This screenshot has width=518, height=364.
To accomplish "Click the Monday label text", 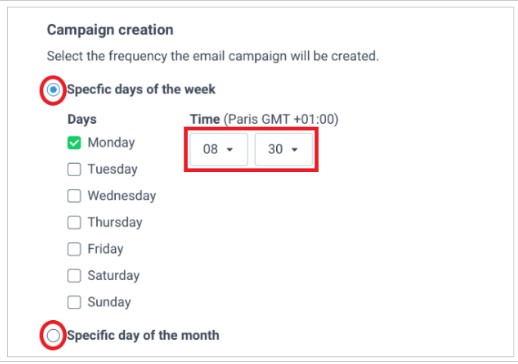I will point(111,143).
